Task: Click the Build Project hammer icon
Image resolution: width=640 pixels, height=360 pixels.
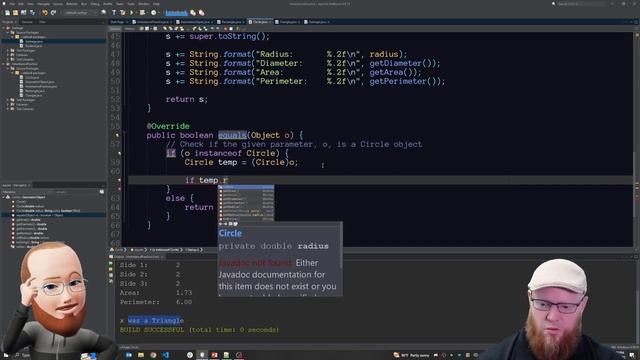Action: pyautogui.click(x=114, y=13)
